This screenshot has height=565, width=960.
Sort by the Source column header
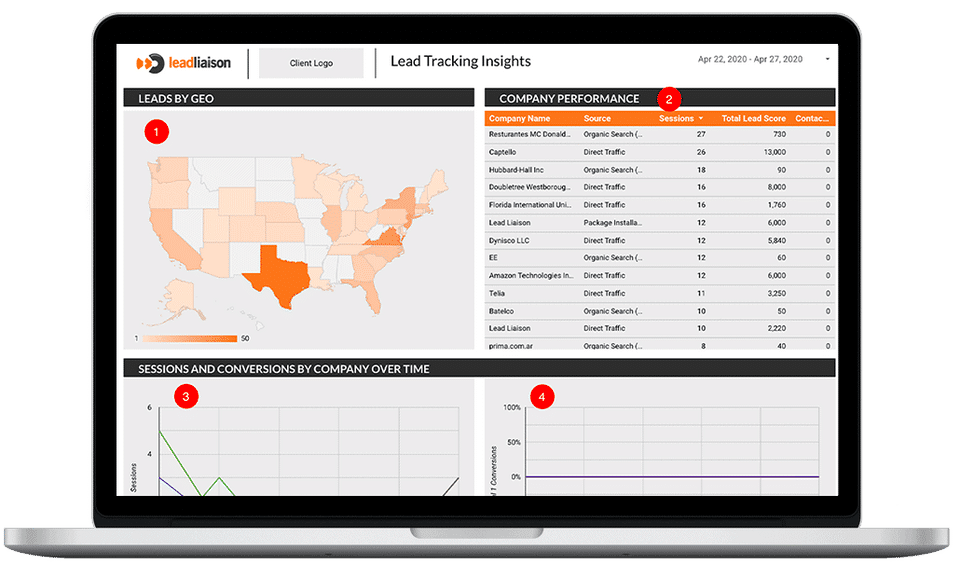tap(597, 119)
